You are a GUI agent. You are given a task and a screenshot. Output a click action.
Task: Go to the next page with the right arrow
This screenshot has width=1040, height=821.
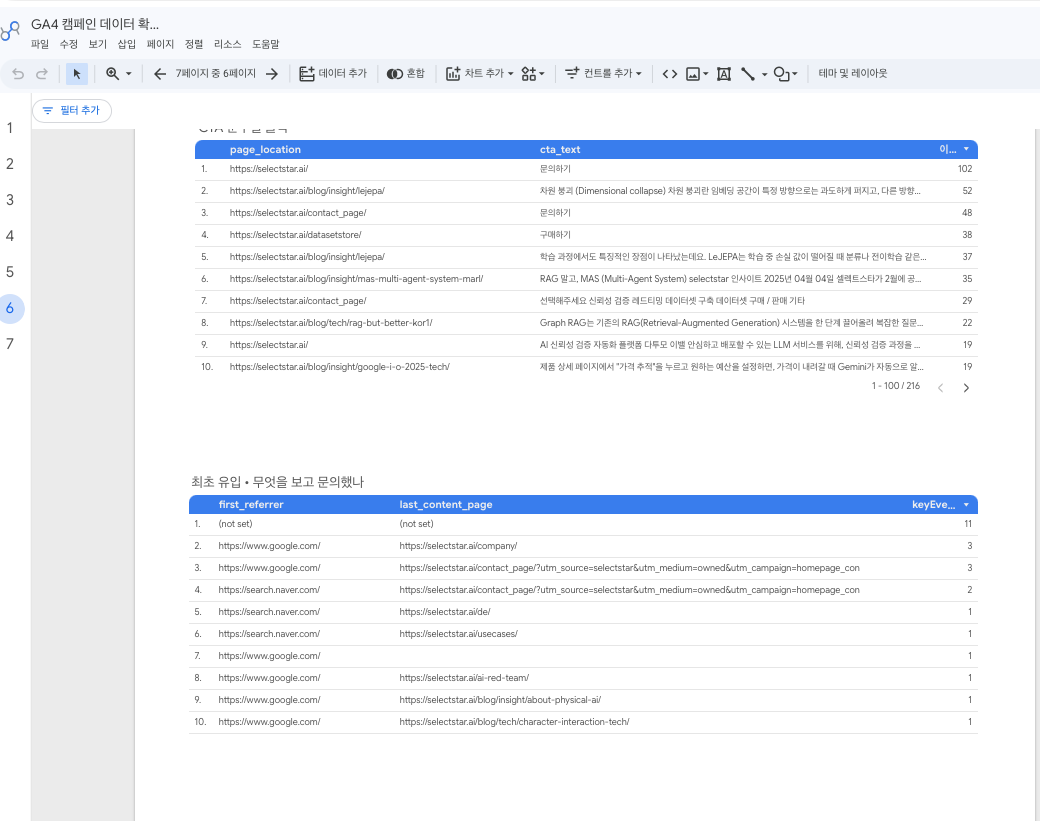coord(272,74)
